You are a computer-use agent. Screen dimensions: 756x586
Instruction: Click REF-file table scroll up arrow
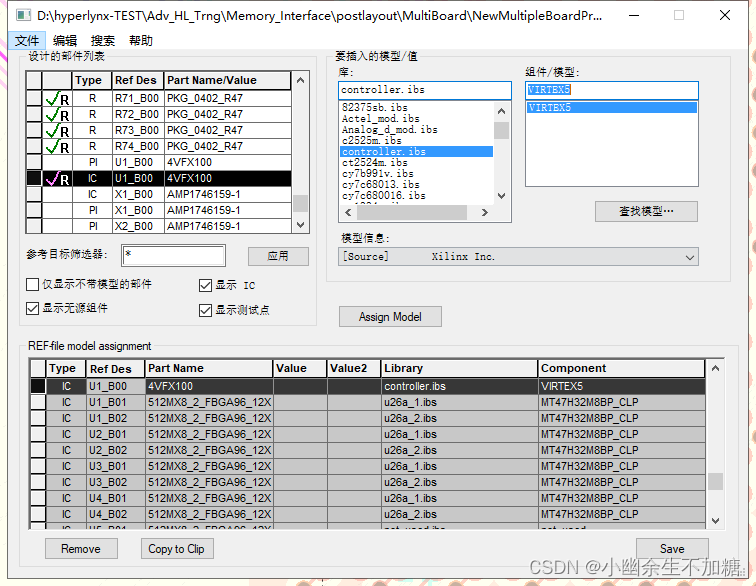(716, 368)
